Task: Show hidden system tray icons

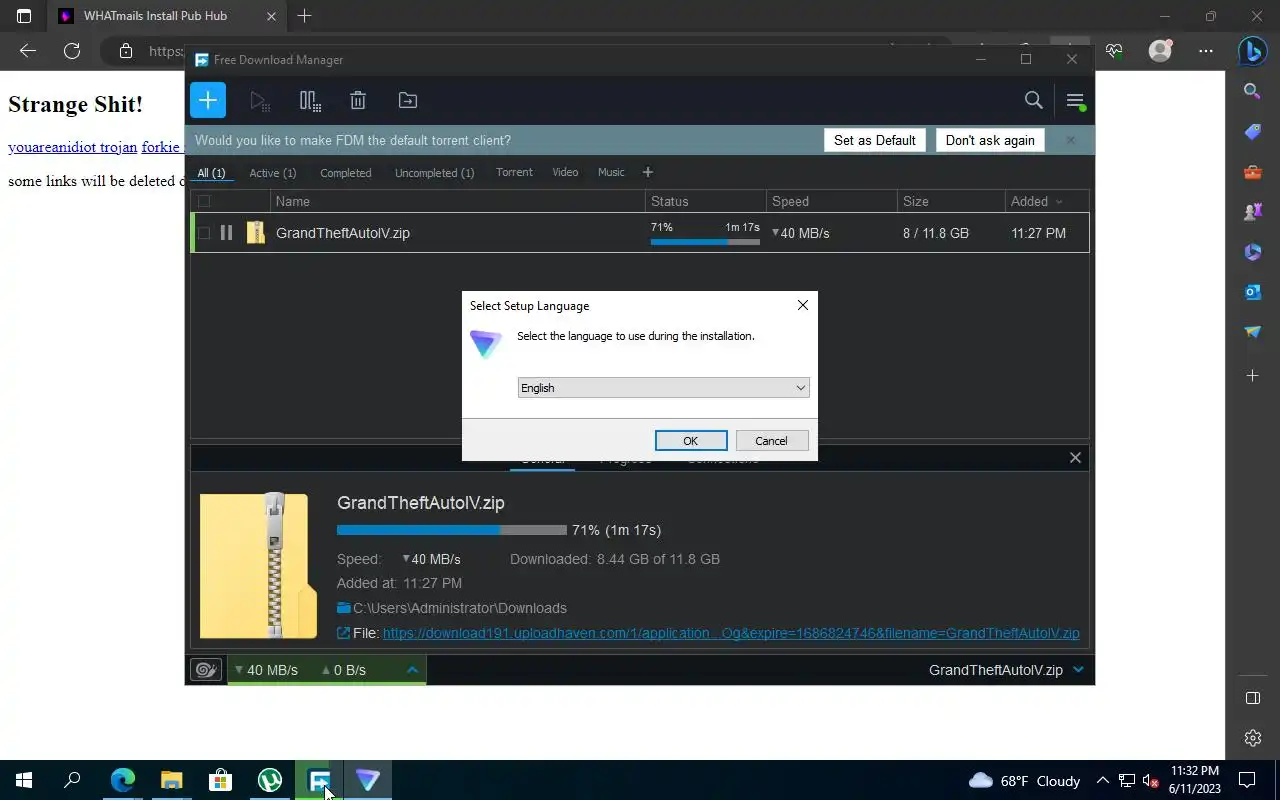Action: pos(1102,780)
